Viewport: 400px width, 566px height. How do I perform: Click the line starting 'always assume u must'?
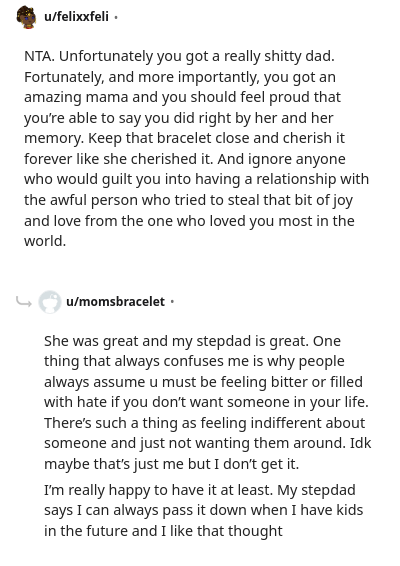(203, 382)
